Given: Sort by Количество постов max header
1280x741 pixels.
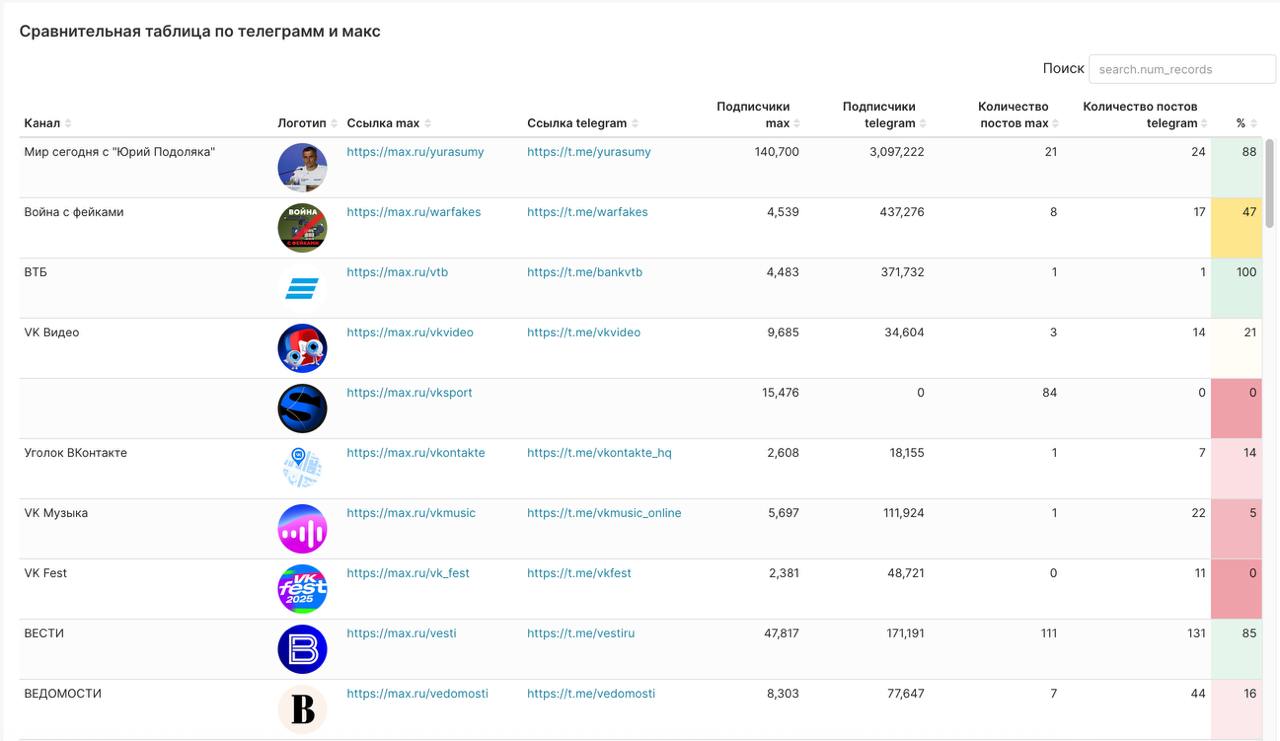Looking at the screenshot, I should (x=1018, y=115).
